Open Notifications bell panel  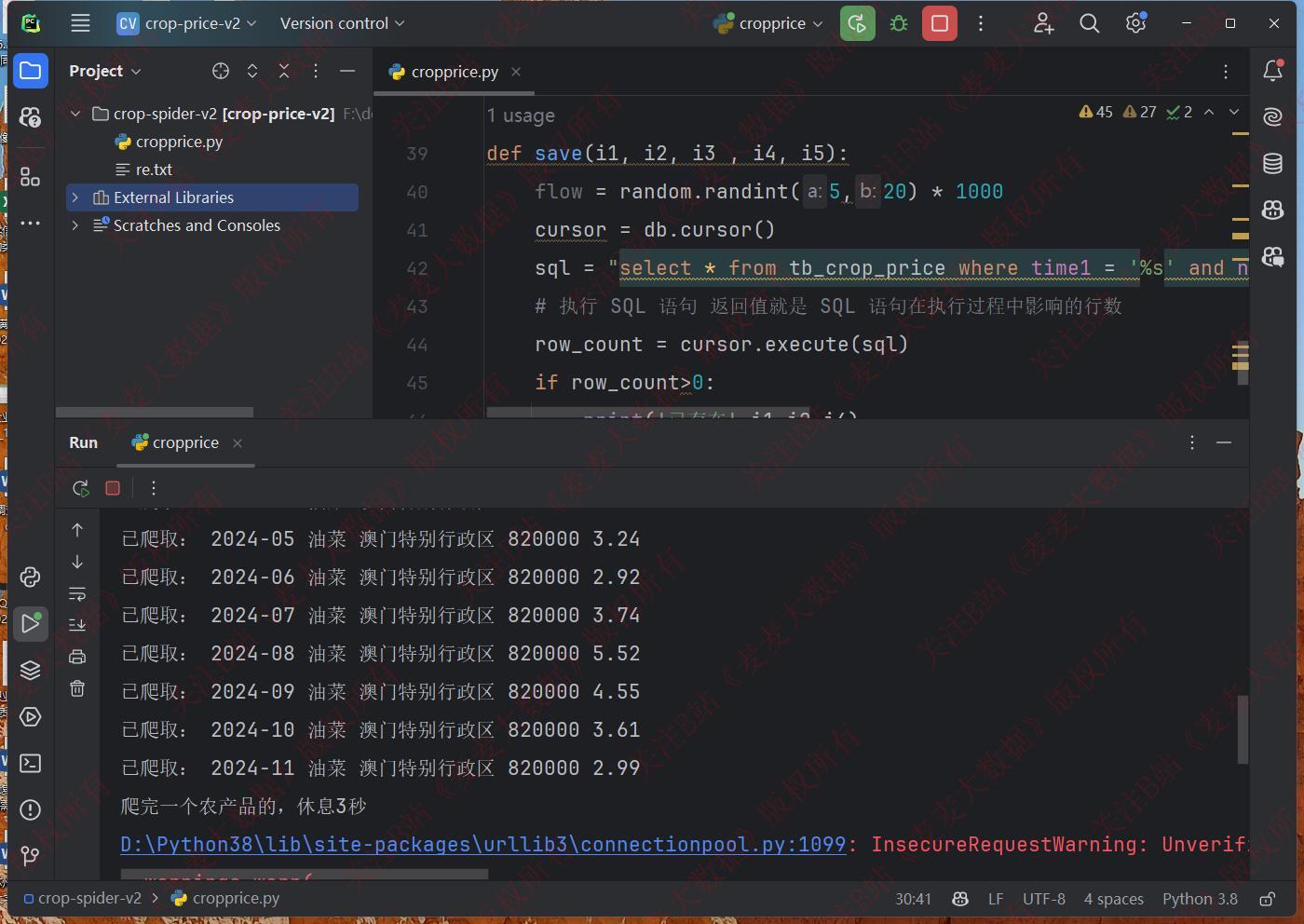click(x=1272, y=71)
